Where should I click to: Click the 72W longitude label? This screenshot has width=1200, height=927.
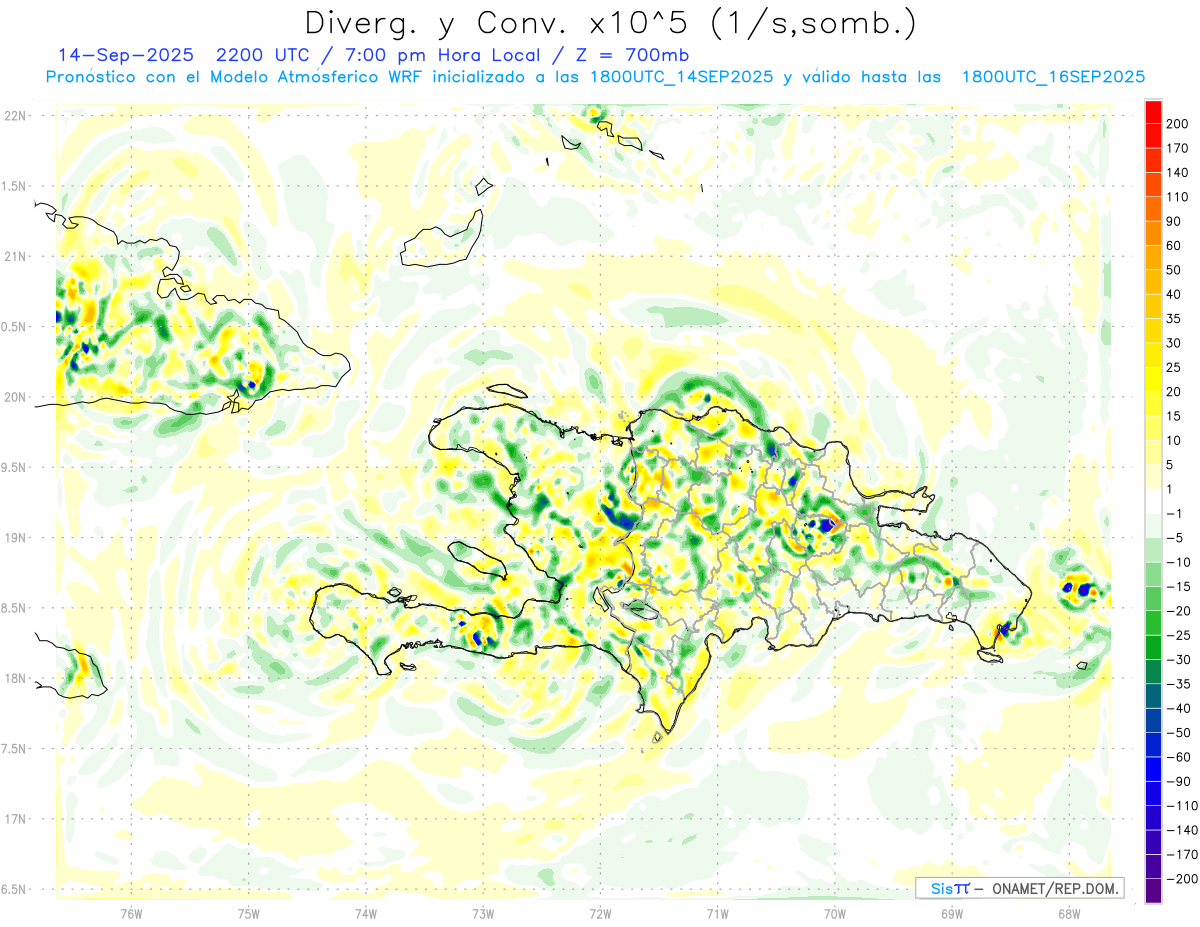click(x=600, y=913)
